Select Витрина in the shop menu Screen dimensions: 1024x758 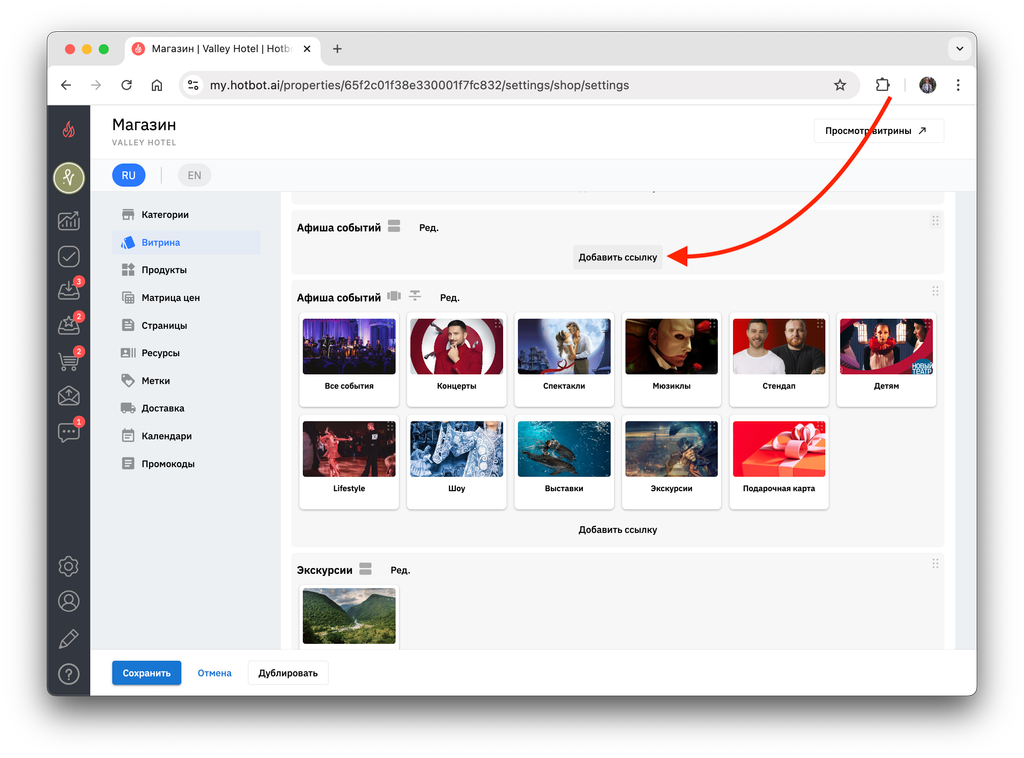click(x=186, y=242)
